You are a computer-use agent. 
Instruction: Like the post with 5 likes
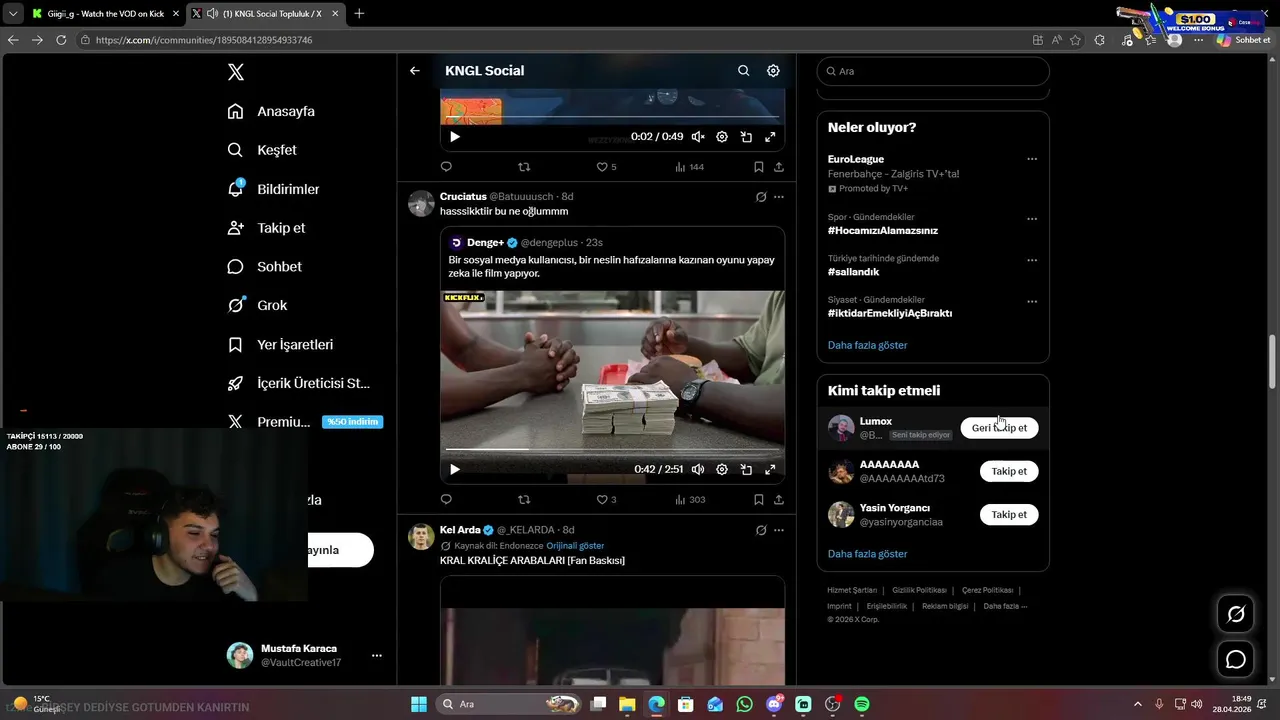point(606,167)
